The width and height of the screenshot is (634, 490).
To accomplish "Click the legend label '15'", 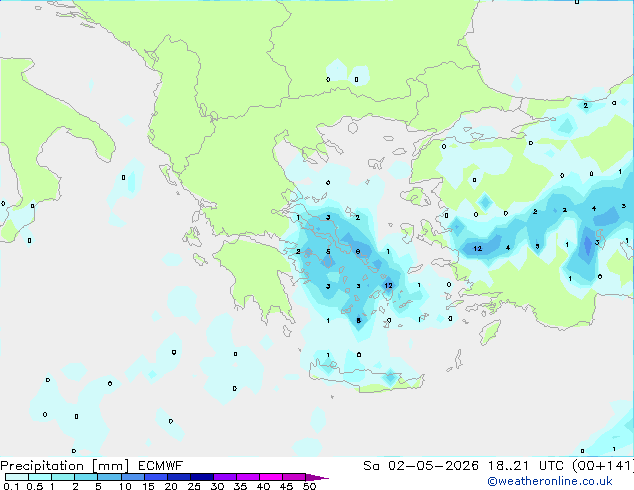I will tap(148, 486).
